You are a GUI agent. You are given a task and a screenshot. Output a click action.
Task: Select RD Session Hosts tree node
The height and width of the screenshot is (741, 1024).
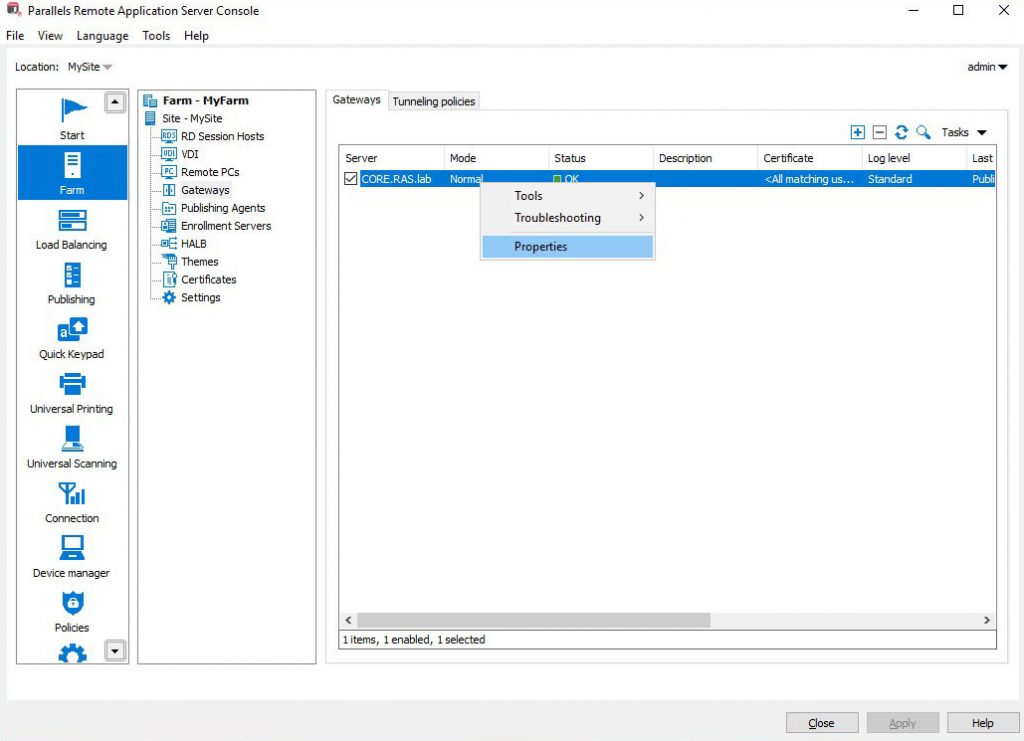tap(222, 136)
